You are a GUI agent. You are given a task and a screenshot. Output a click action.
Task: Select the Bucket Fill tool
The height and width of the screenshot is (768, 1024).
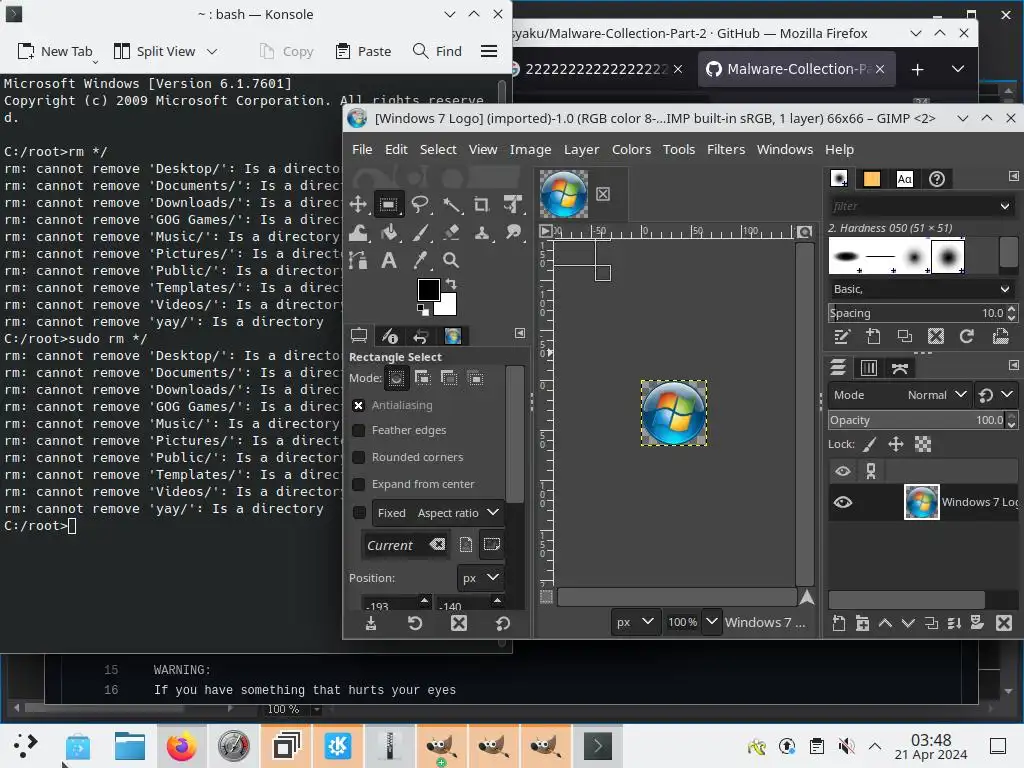389,232
